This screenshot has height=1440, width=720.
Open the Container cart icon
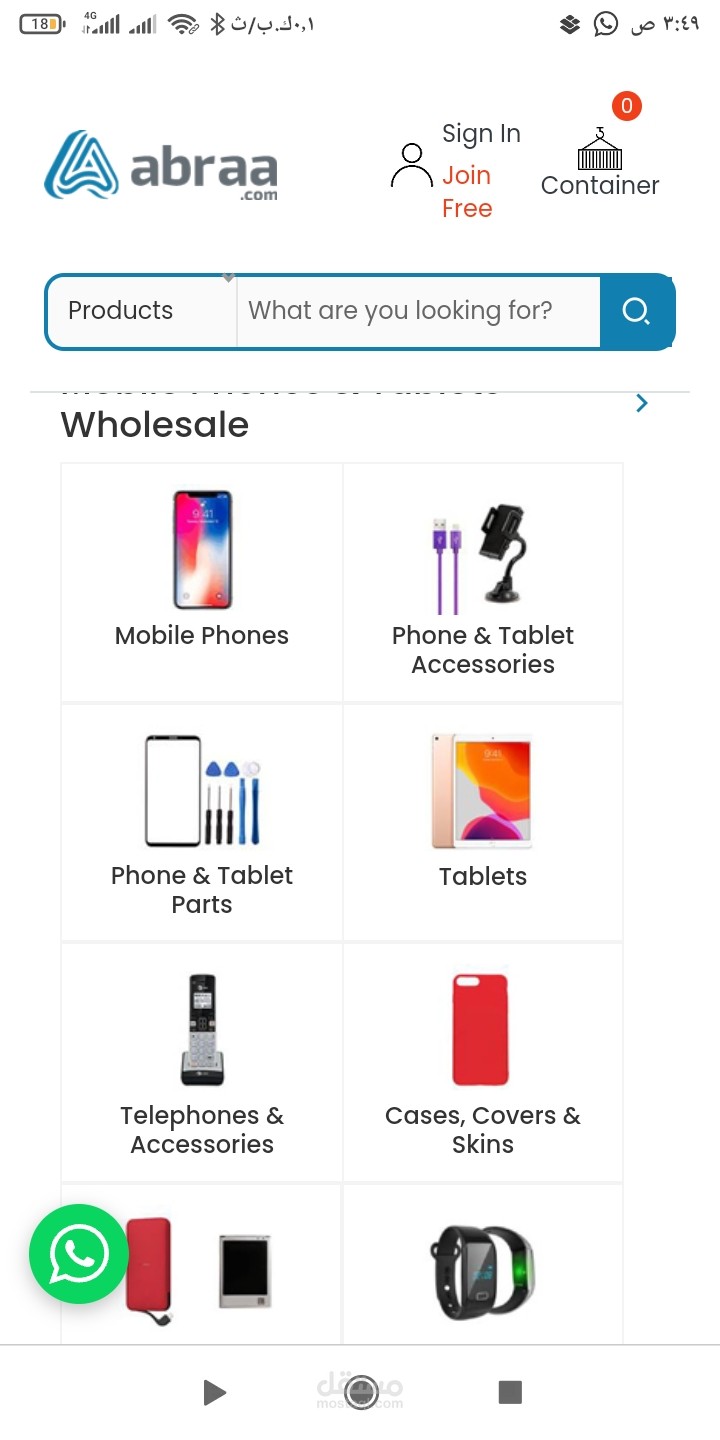click(600, 155)
